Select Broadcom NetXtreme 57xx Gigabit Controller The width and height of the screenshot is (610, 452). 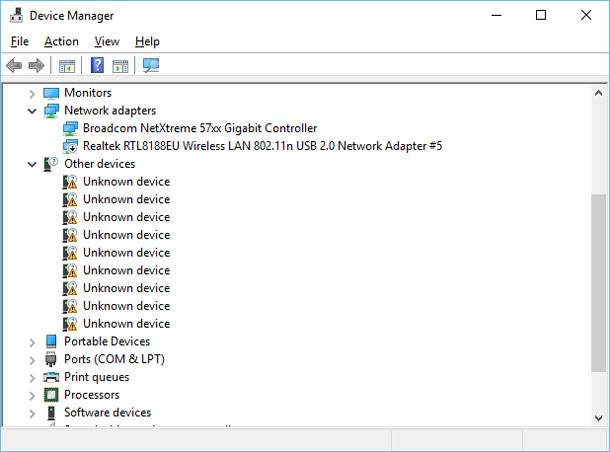[x=200, y=128]
